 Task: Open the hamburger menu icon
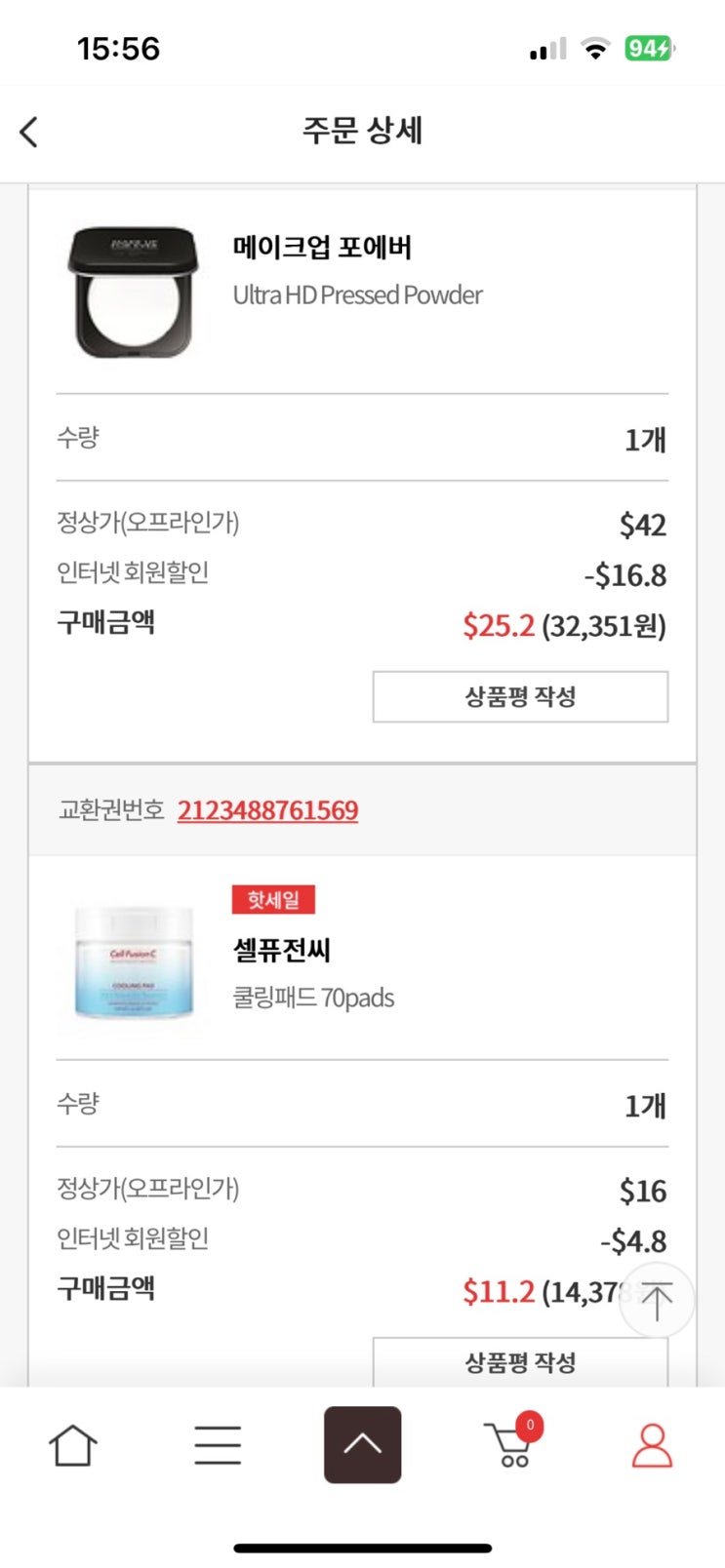pos(218,1444)
